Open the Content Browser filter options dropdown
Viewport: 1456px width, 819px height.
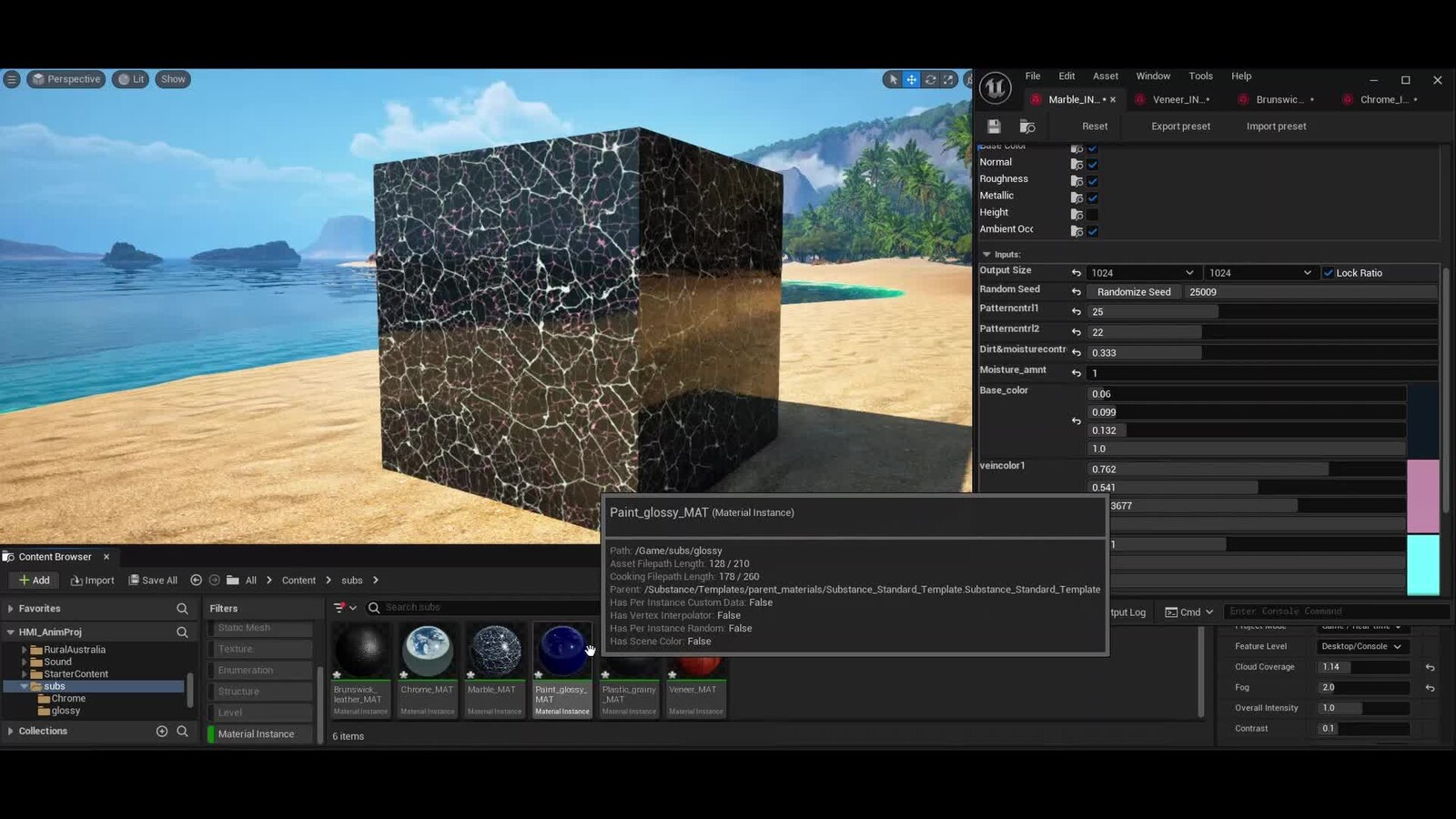coord(345,608)
